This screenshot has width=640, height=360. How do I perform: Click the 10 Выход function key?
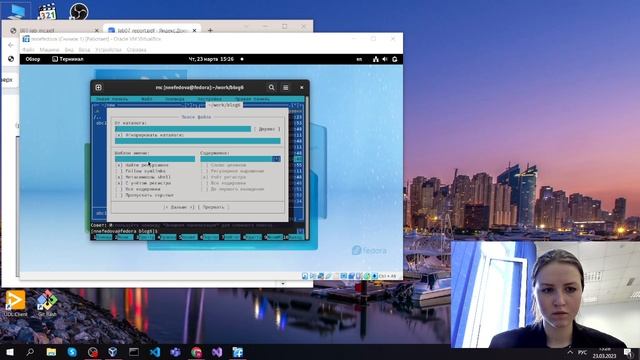(x=294, y=237)
